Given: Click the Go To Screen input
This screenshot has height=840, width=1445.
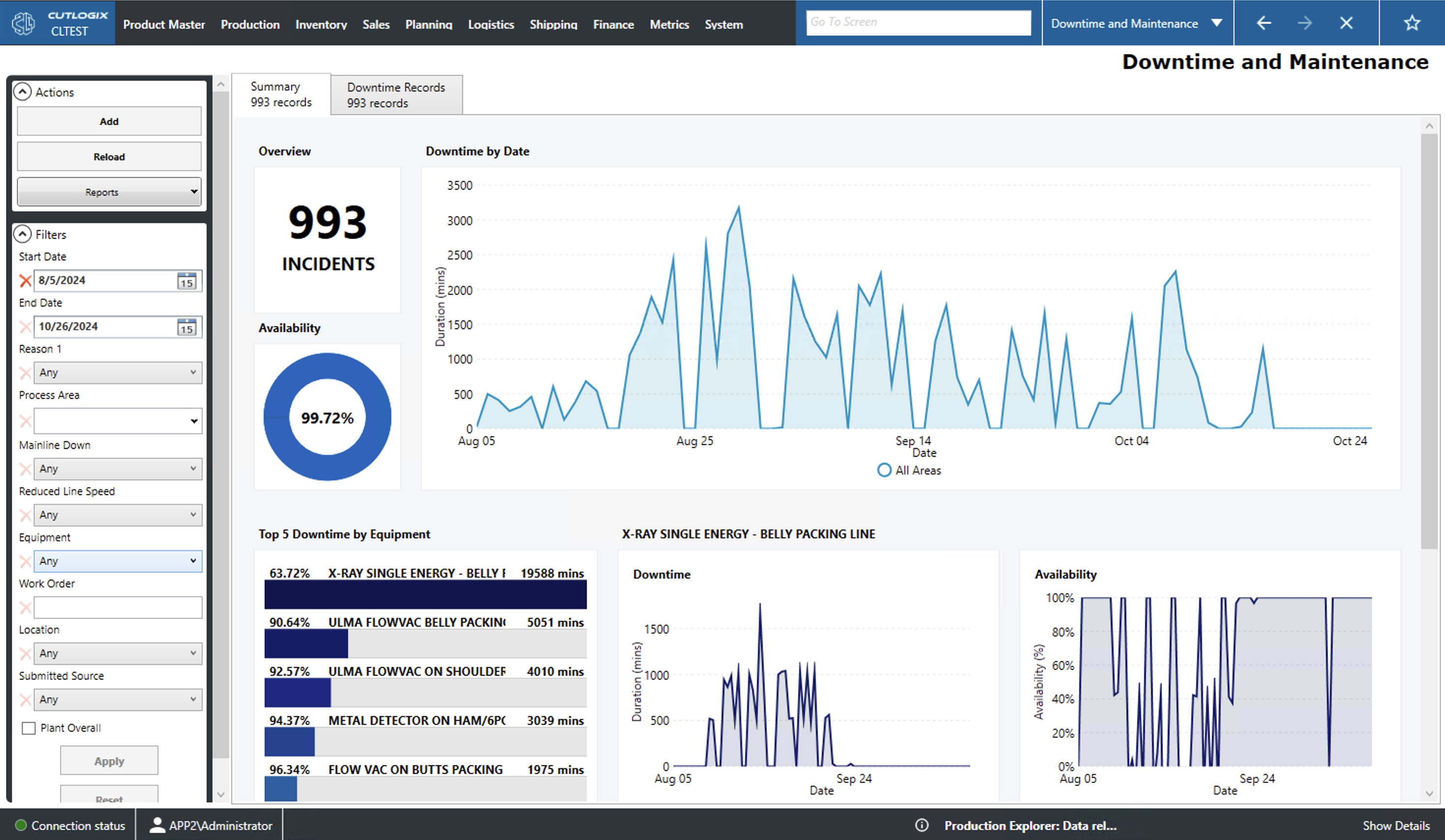Looking at the screenshot, I should (x=918, y=22).
